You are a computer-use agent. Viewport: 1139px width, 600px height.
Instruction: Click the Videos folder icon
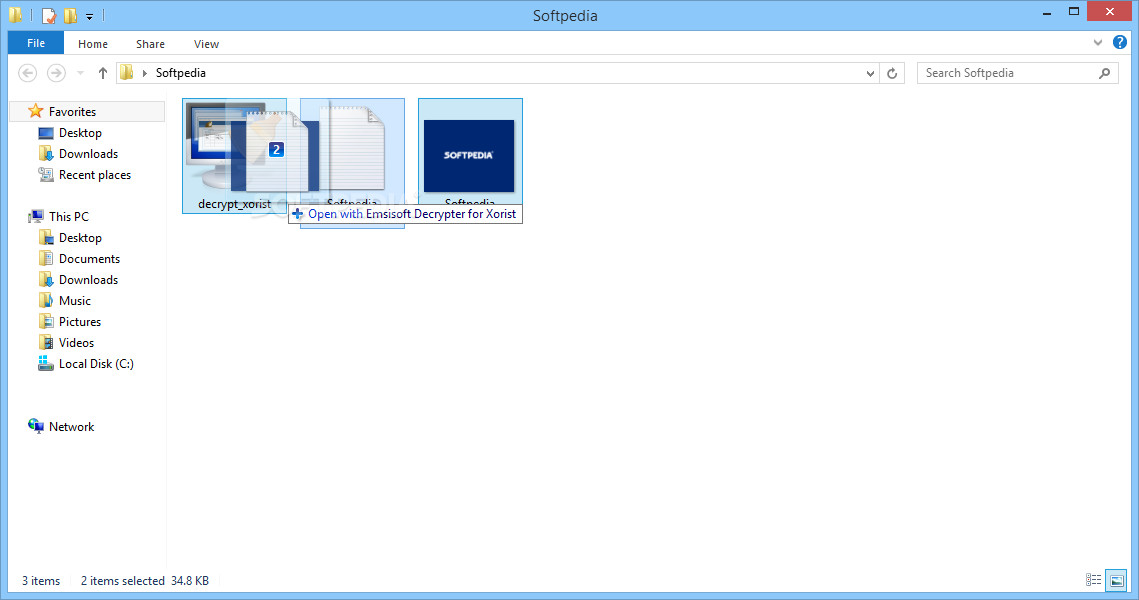(x=46, y=342)
